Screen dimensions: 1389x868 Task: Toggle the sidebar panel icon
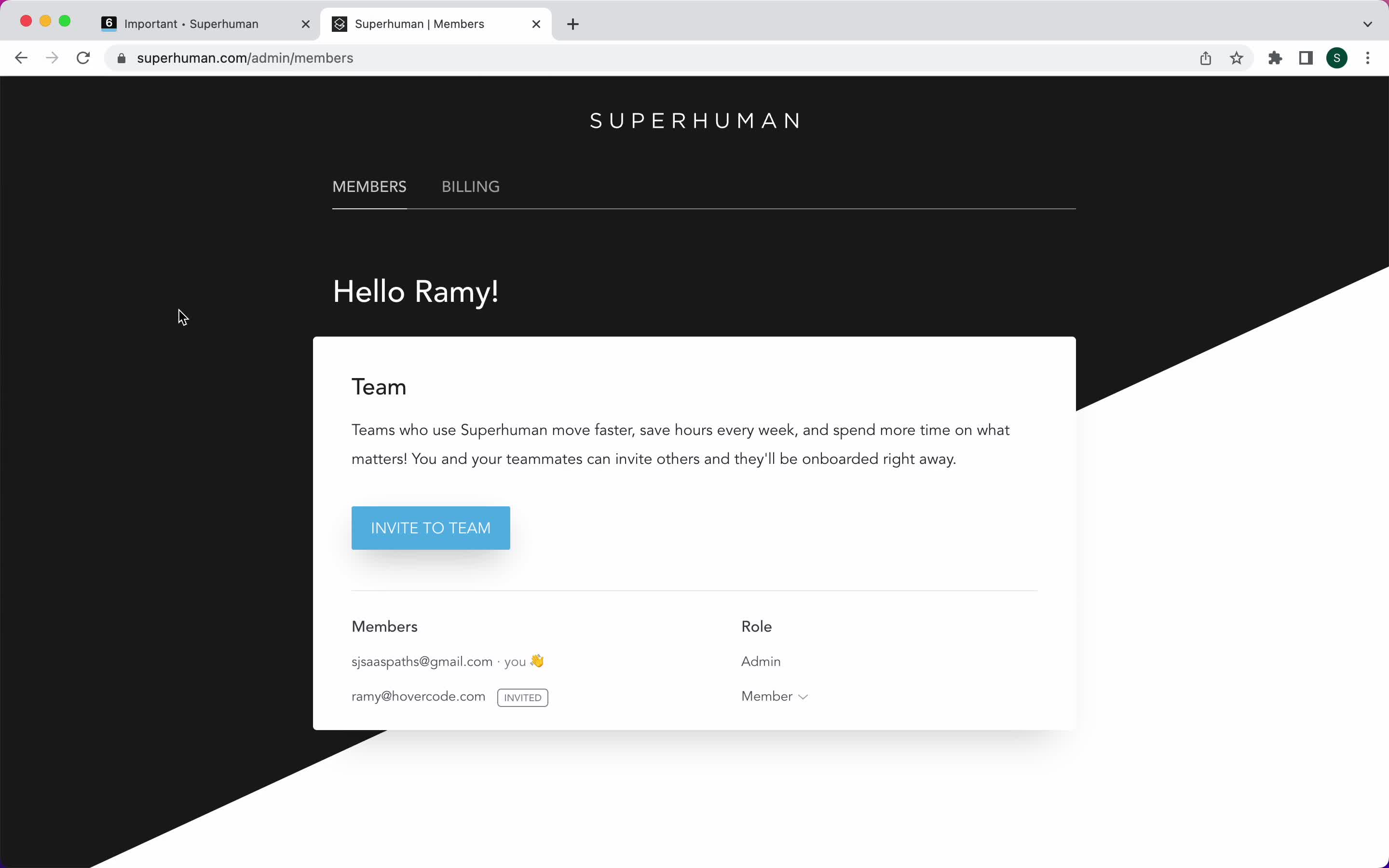[1306, 58]
